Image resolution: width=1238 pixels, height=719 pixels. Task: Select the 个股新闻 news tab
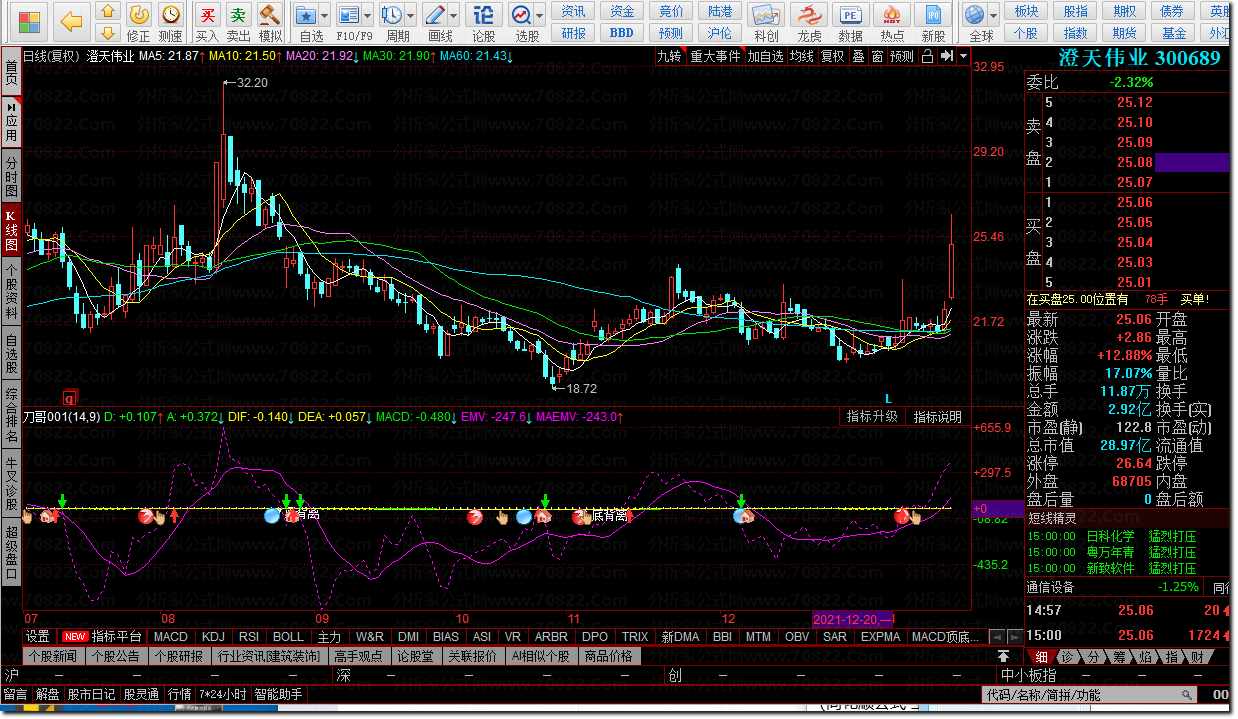tap(53, 656)
